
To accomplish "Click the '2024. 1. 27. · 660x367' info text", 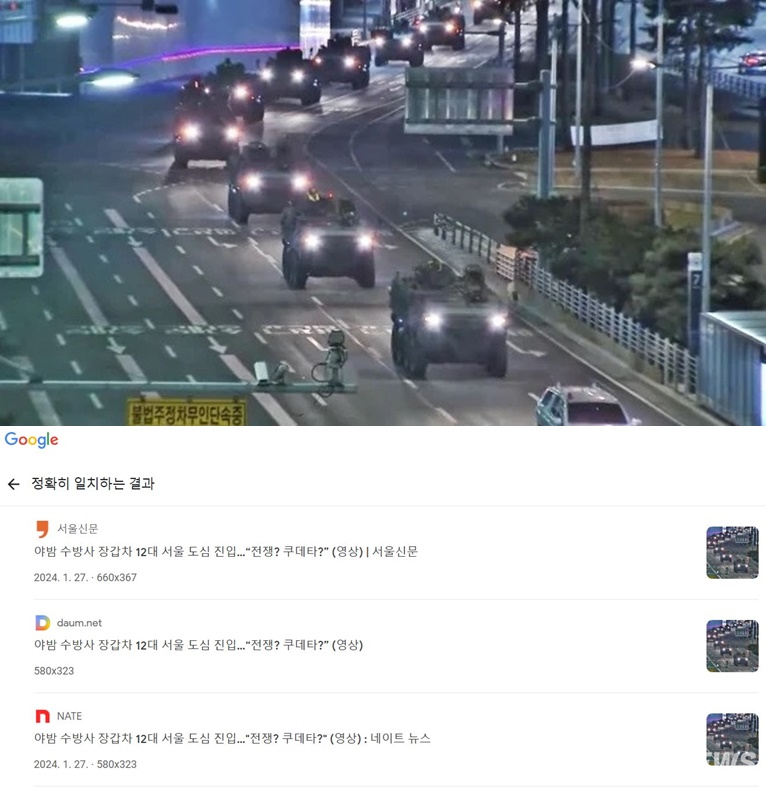I will coord(85,577).
